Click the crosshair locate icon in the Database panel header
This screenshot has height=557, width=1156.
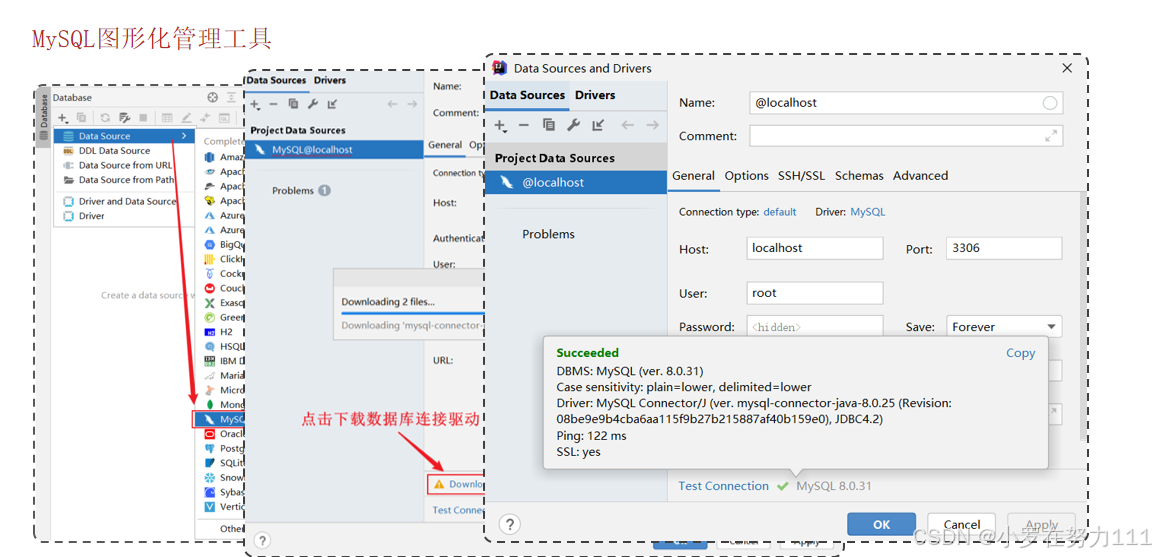pyautogui.click(x=212, y=97)
